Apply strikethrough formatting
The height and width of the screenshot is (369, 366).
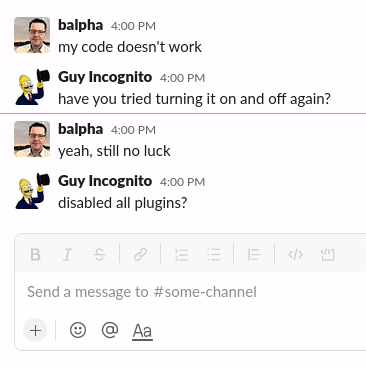[100, 255]
